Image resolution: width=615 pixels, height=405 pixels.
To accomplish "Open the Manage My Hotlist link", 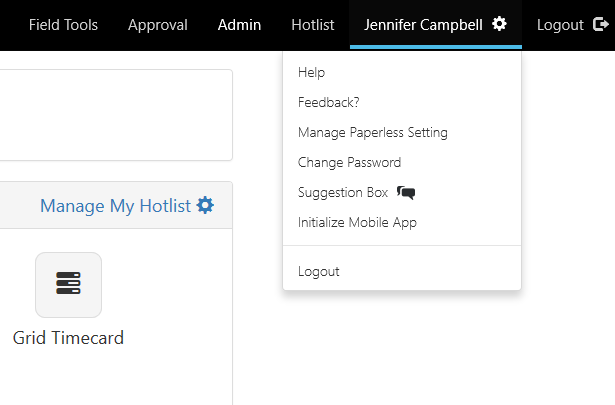I will [x=115, y=205].
